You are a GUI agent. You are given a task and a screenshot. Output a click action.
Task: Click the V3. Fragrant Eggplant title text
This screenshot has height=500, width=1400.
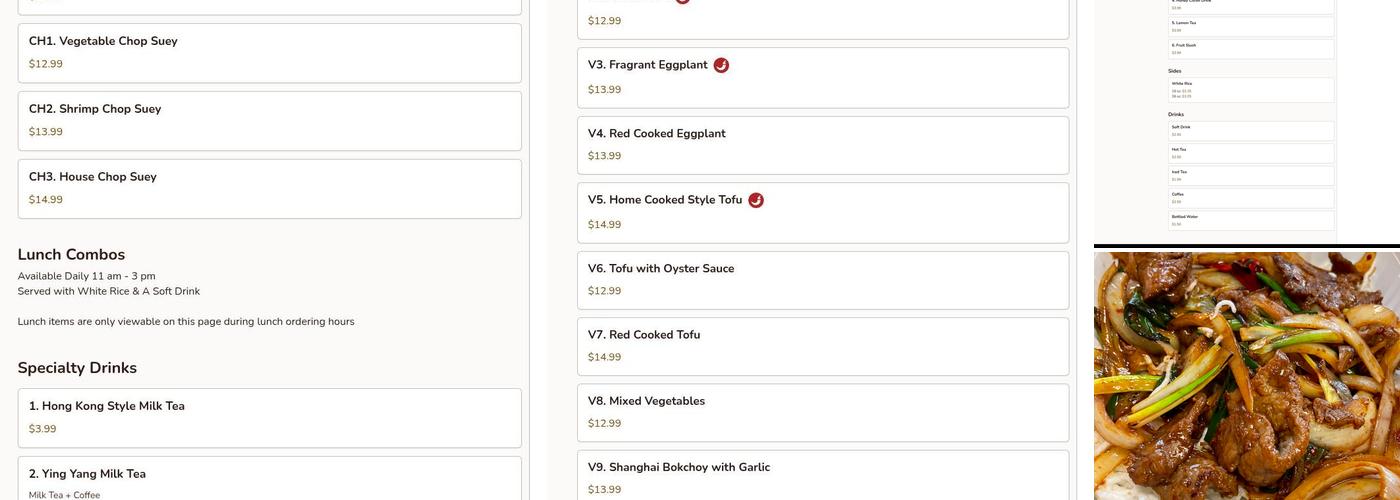pyautogui.click(x=647, y=65)
